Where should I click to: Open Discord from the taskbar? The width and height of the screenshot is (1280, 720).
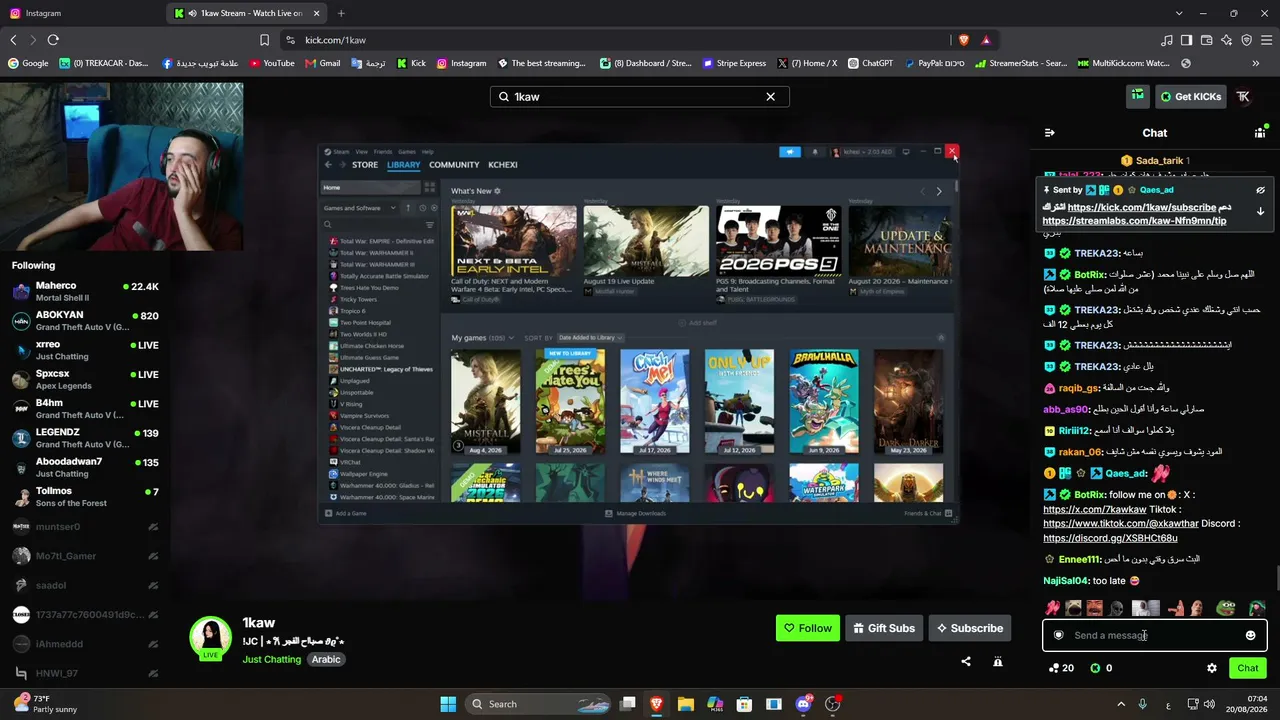click(803, 704)
